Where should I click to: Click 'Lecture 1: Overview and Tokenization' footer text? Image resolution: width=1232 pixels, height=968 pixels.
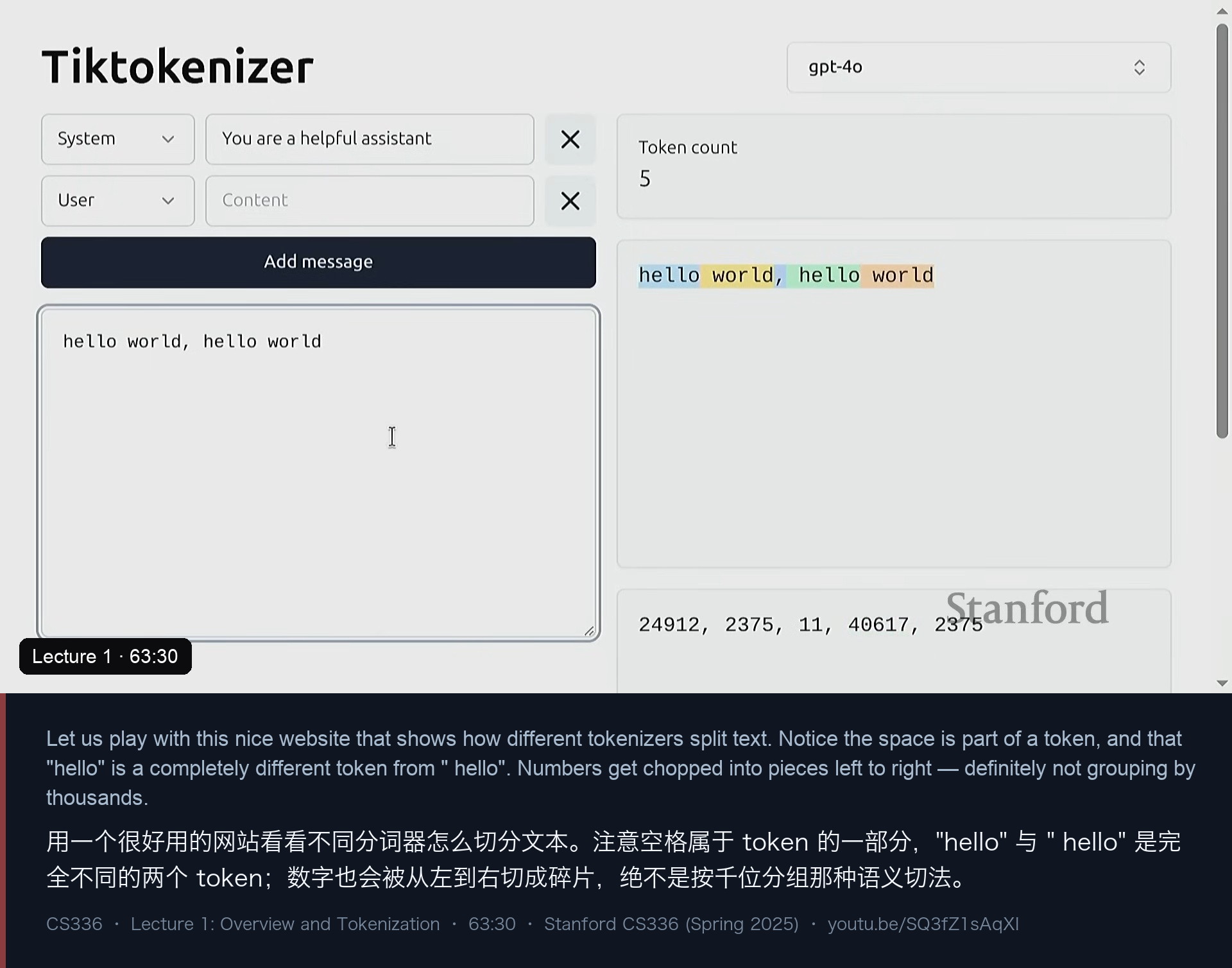(x=286, y=924)
